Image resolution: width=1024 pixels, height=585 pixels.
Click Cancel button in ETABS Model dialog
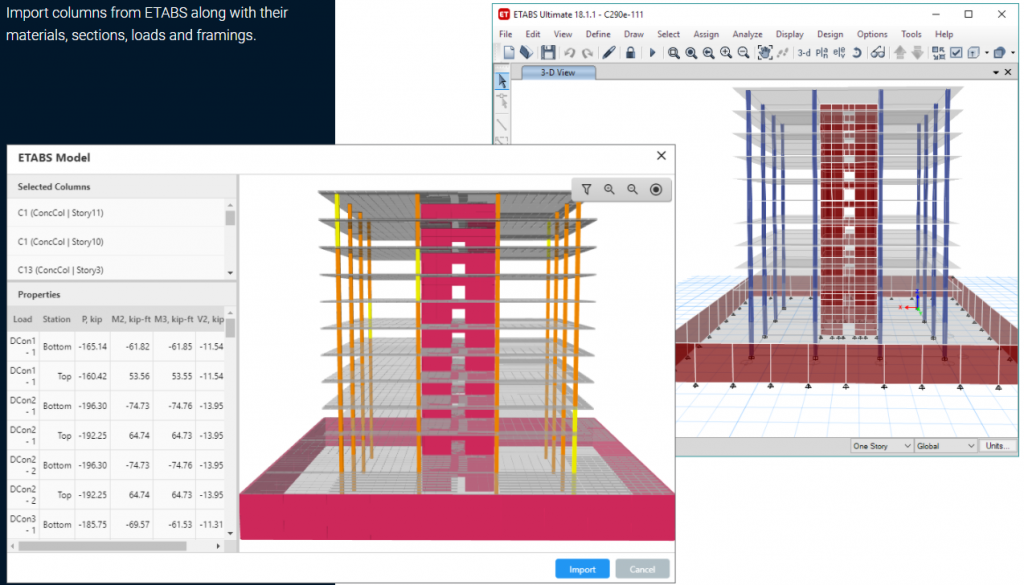coord(643,569)
